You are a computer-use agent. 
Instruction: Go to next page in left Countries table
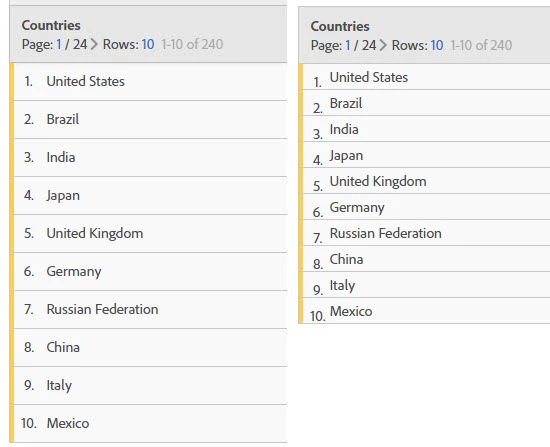coord(94,44)
